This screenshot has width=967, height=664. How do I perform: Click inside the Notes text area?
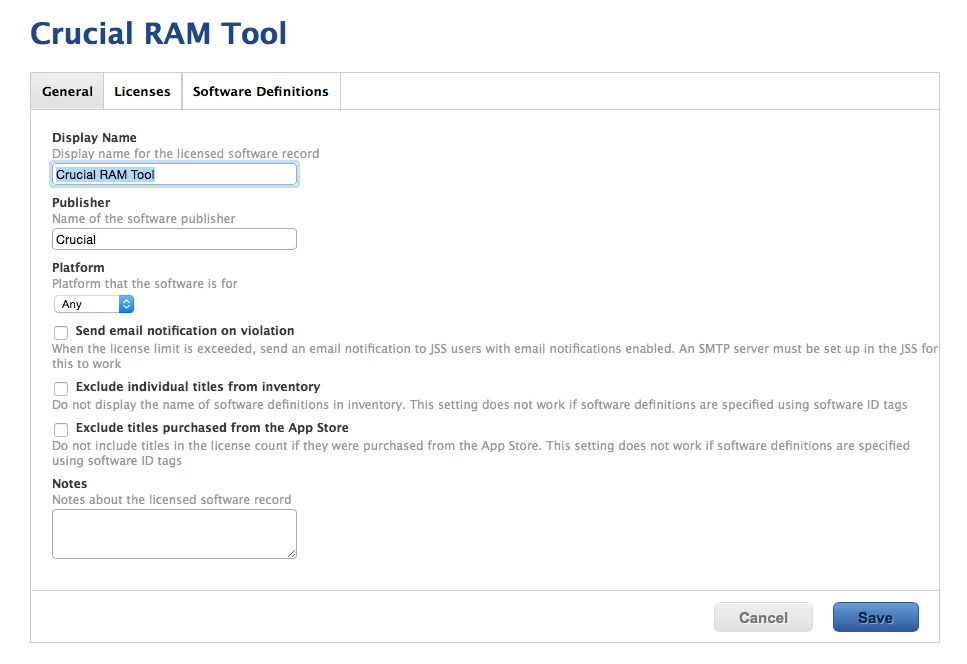click(174, 534)
